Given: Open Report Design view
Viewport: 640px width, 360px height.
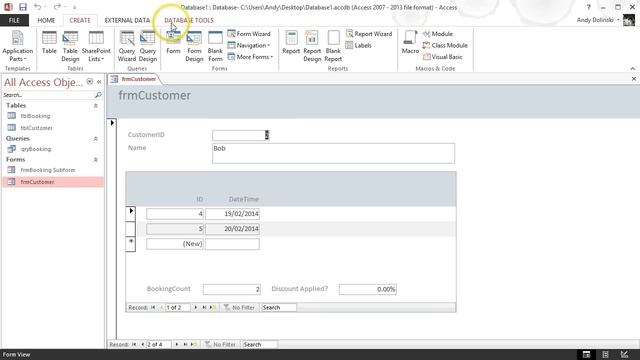Looking at the screenshot, I should point(312,47).
